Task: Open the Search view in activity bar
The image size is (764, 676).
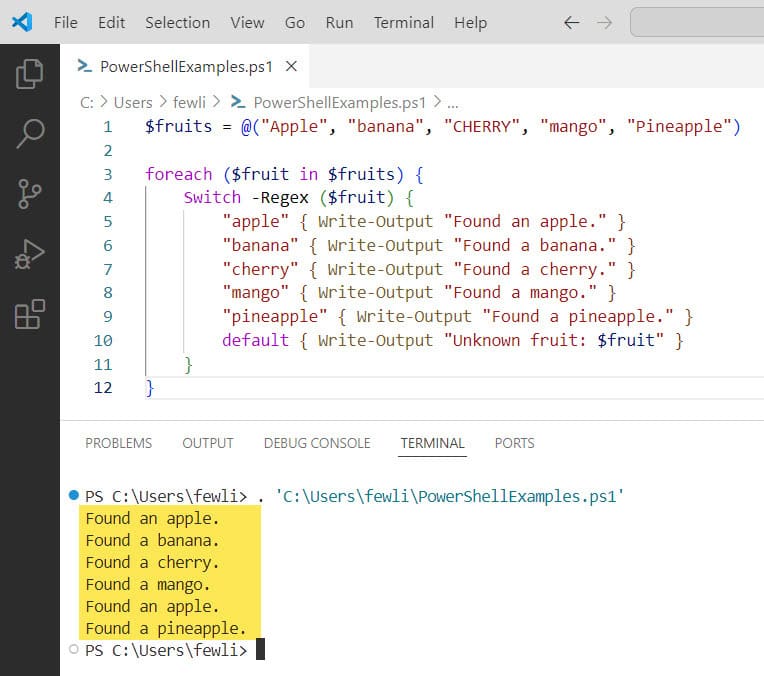Action: click(30, 134)
